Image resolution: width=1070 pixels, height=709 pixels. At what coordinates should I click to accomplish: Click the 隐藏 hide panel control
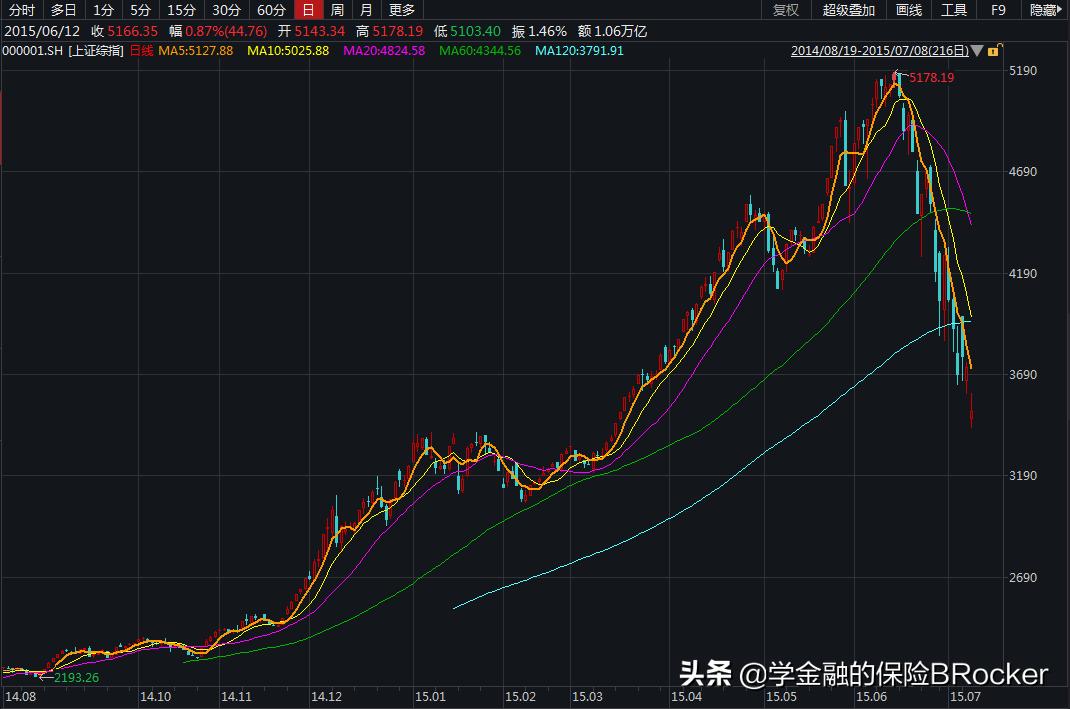click(x=1042, y=10)
